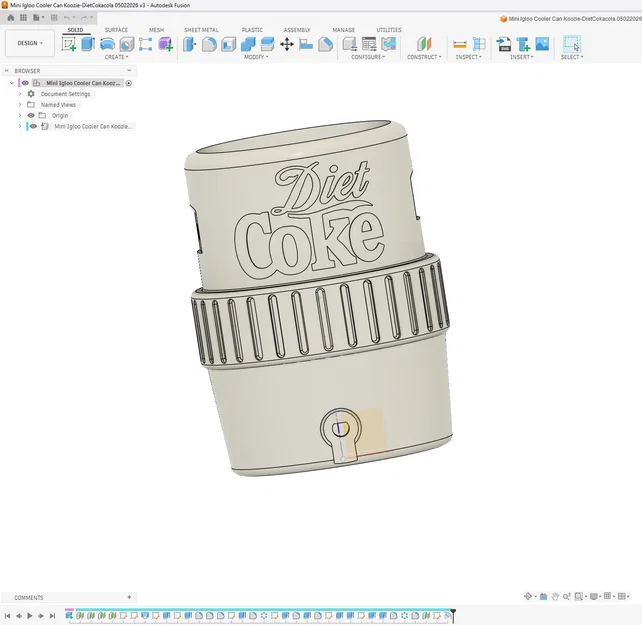Jump to timeline end button
The width and height of the screenshot is (642, 625).
(52, 616)
